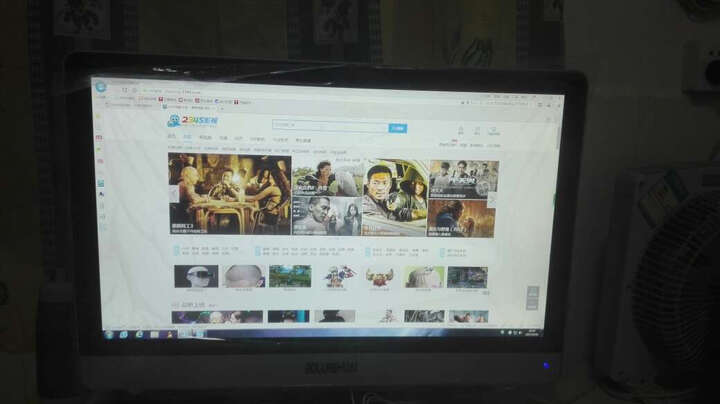Click the browser logo icon in title bar
Viewport: 720px width, 404px height.
[x=101, y=86]
